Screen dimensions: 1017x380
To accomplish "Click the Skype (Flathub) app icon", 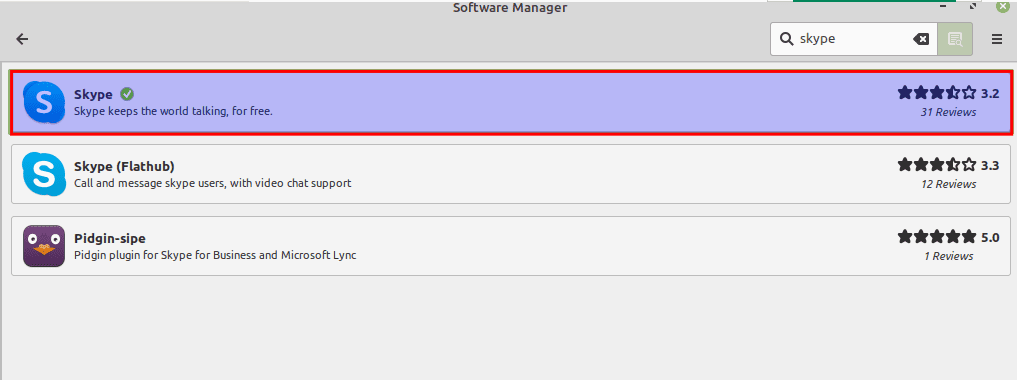I will 43,174.
